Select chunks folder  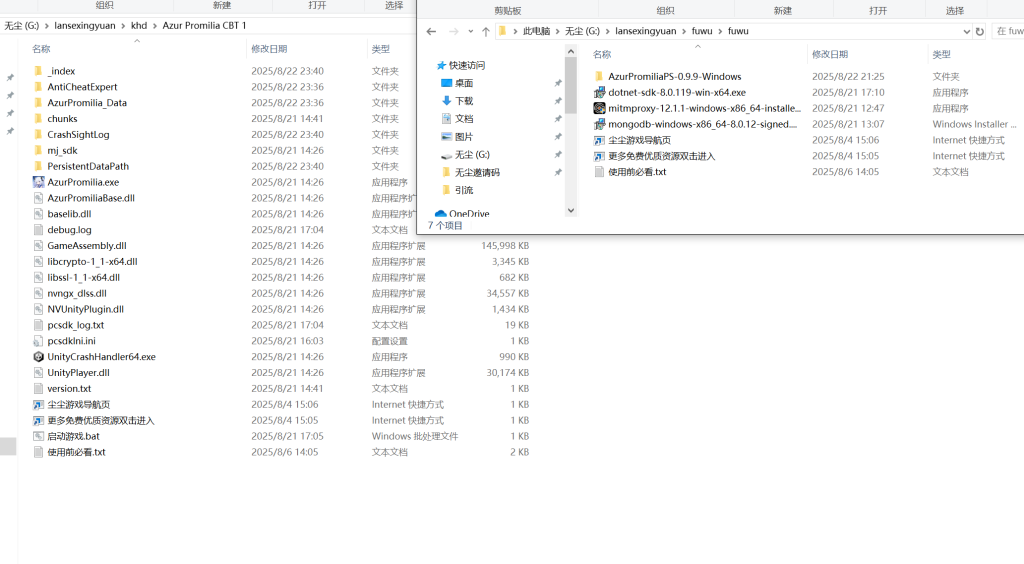tap(62, 119)
